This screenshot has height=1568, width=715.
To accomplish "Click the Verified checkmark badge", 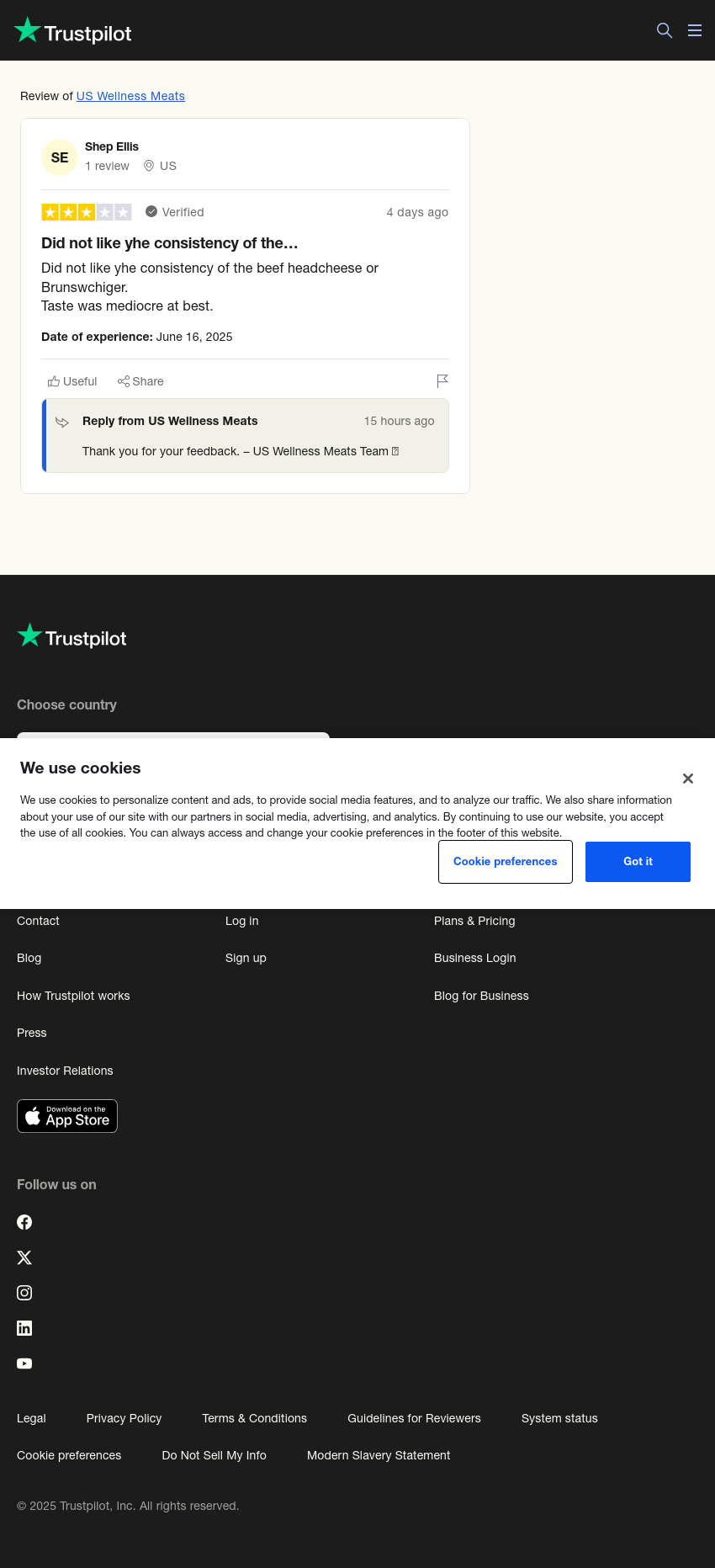I will pyautogui.click(x=151, y=211).
